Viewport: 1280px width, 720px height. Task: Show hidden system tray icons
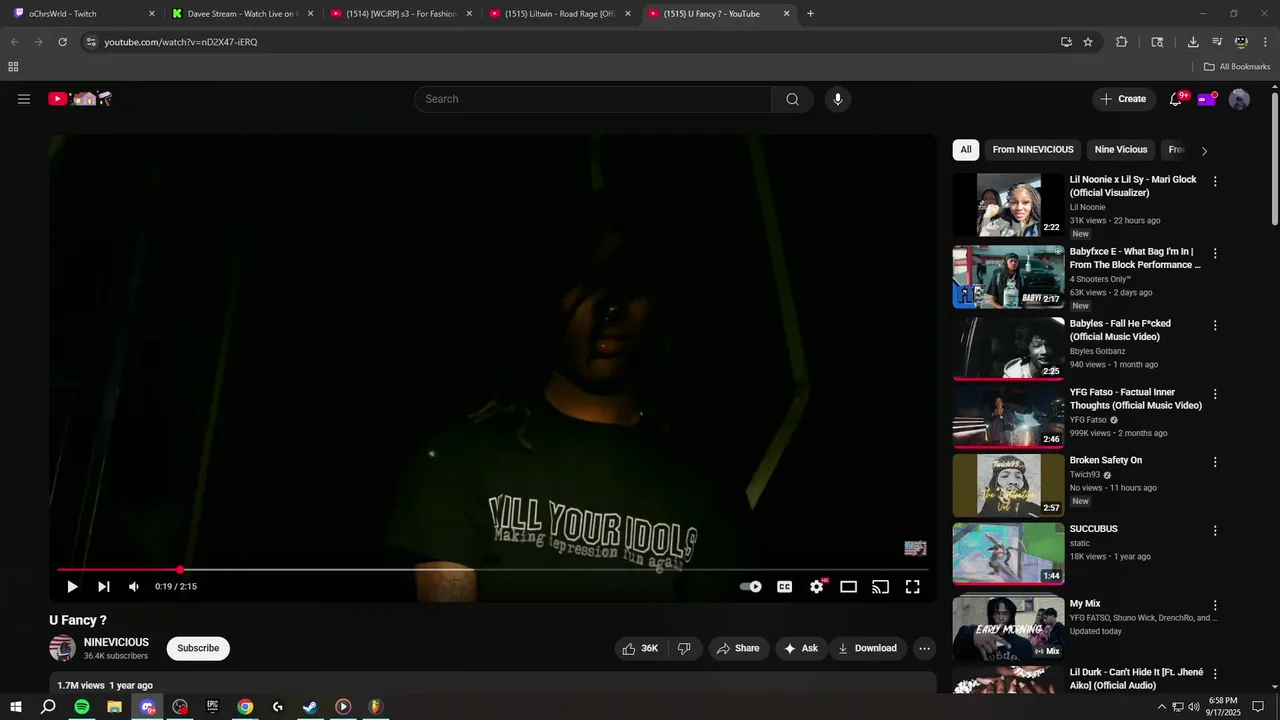(x=1161, y=707)
